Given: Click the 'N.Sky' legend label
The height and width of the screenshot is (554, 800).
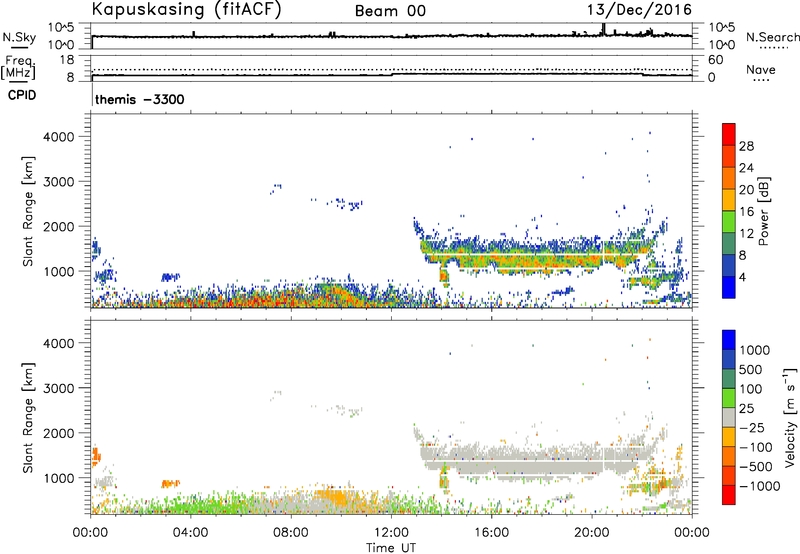Looking at the screenshot, I should pyautogui.click(x=19, y=37).
